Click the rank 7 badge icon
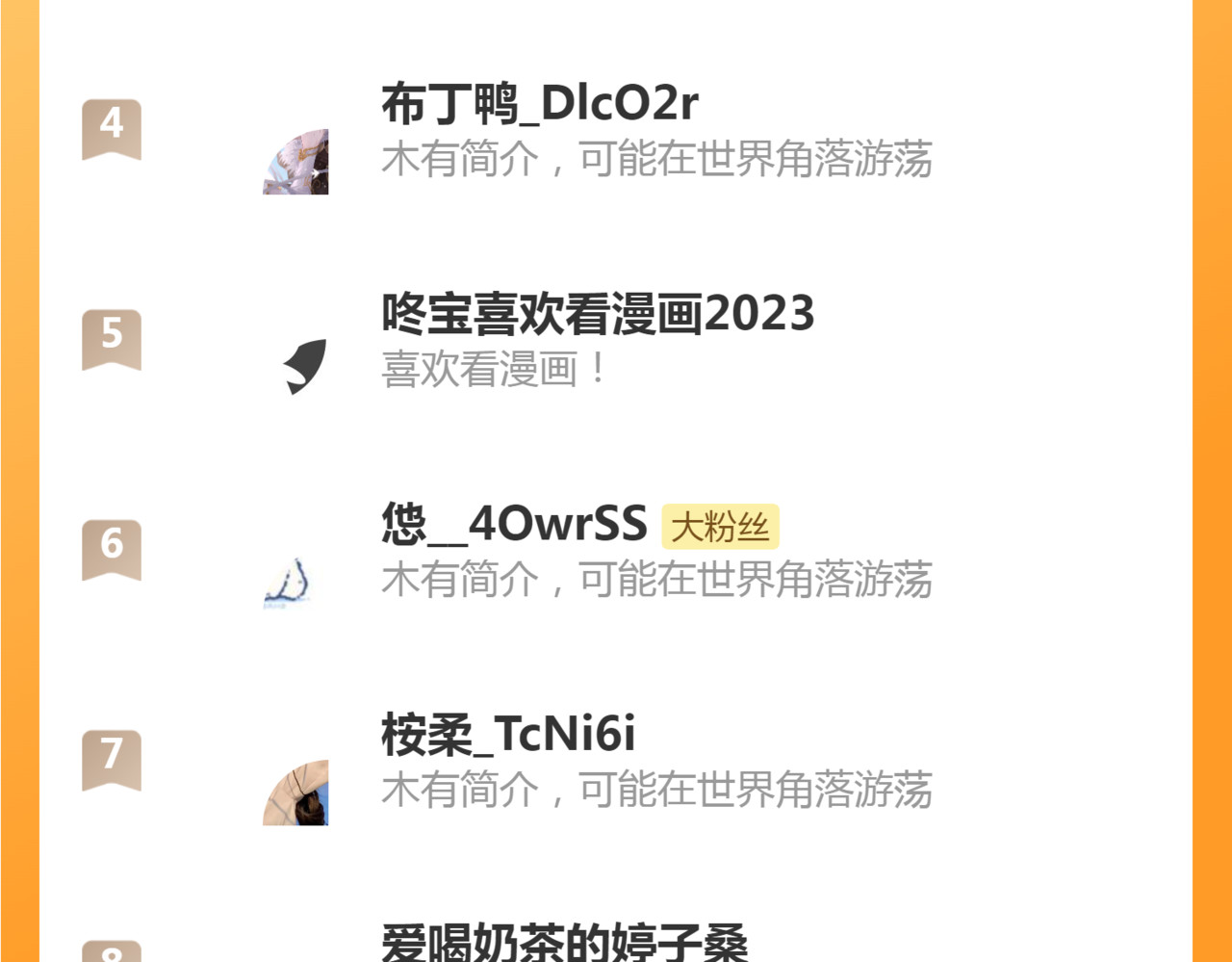 112,760
